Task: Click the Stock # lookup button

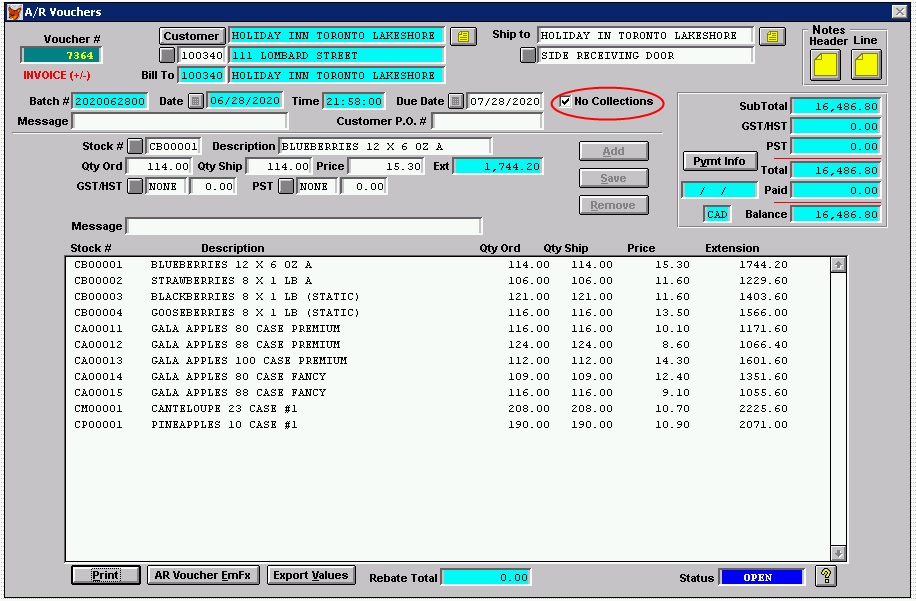Action: click(135, 146)
